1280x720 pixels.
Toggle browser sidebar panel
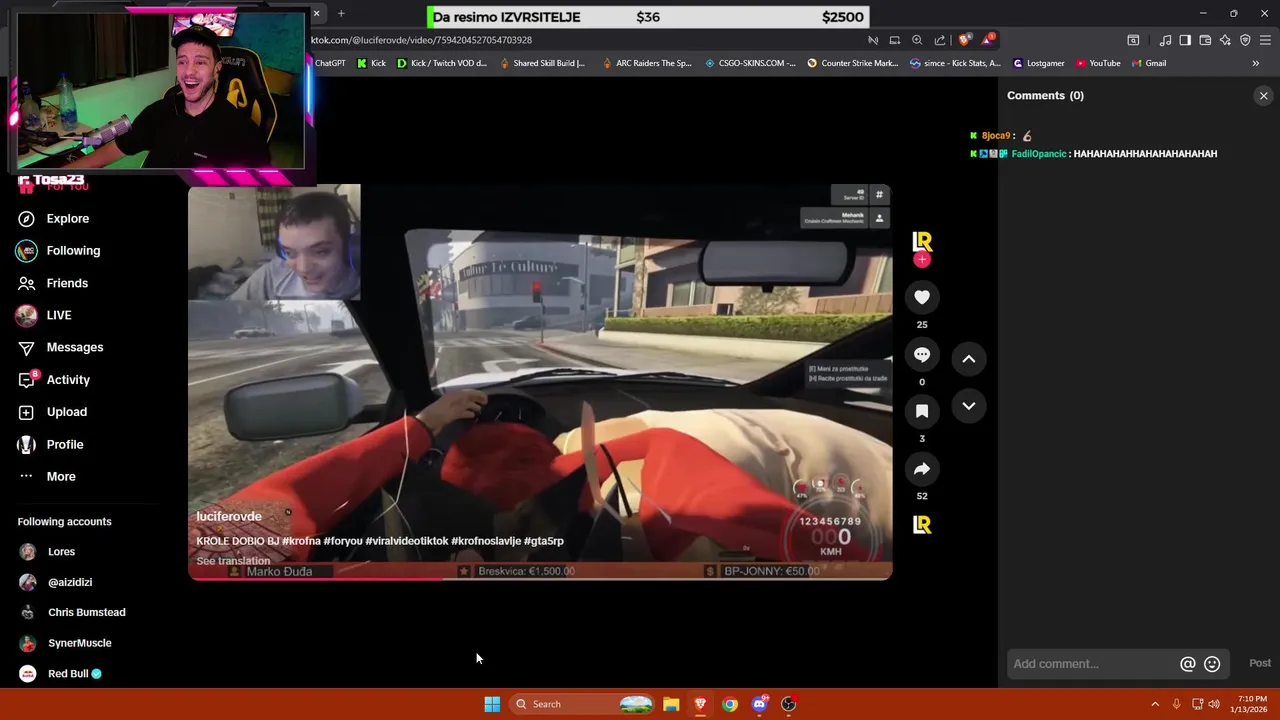click(1185, 40)
